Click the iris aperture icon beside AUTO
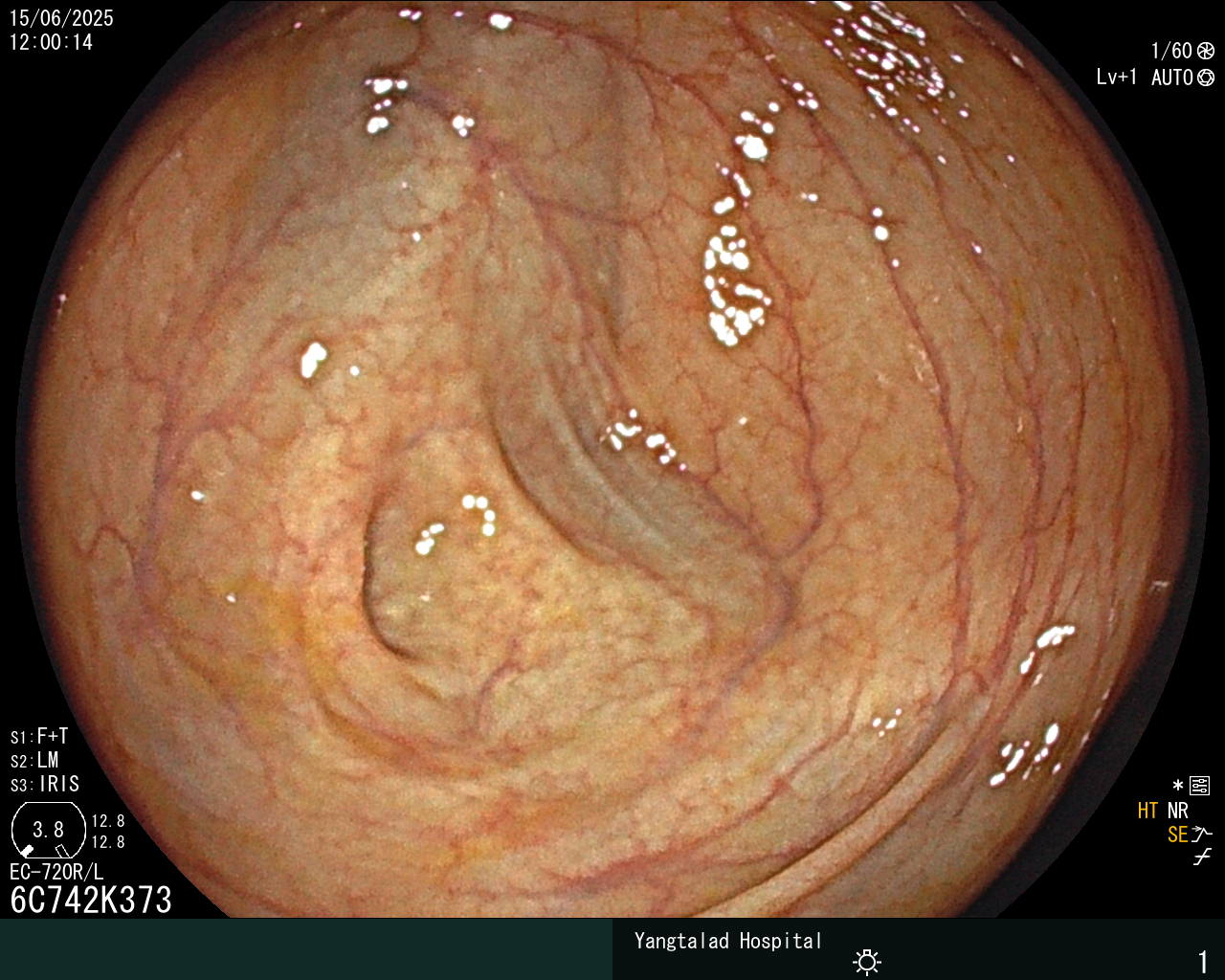1225x980 pixels. pyautogui.click(x=1206, y=78)
